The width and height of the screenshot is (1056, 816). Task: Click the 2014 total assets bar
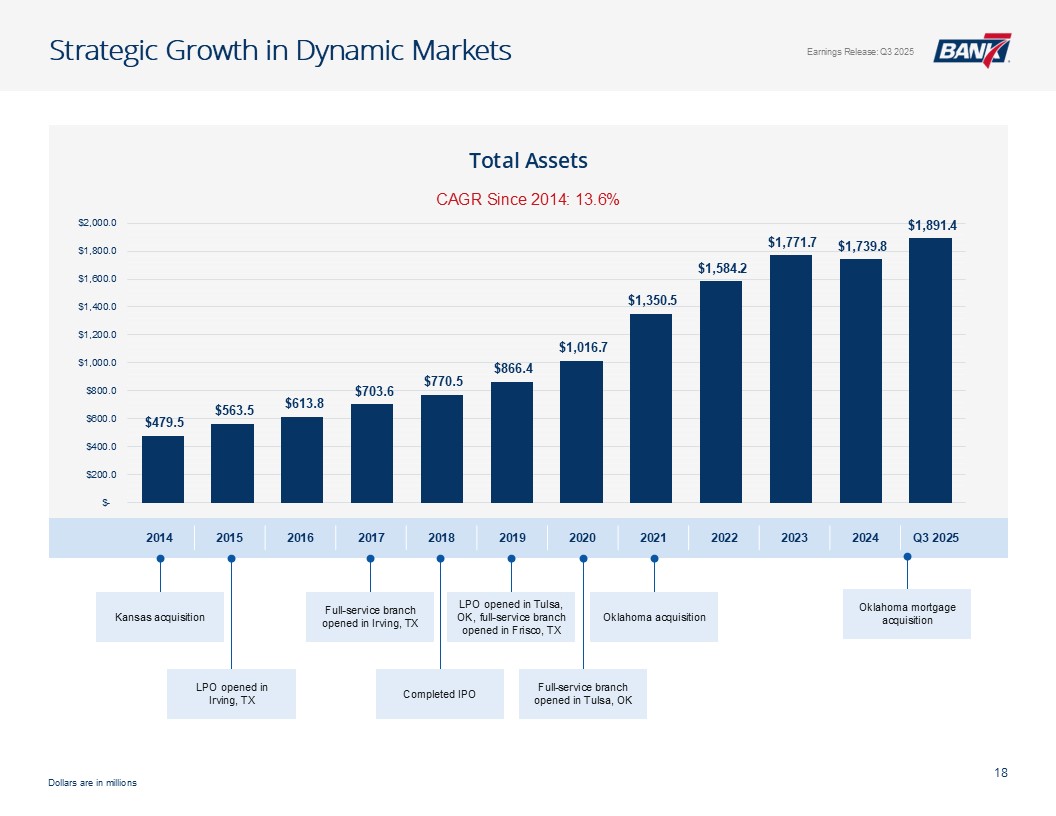tap(162, 469)
